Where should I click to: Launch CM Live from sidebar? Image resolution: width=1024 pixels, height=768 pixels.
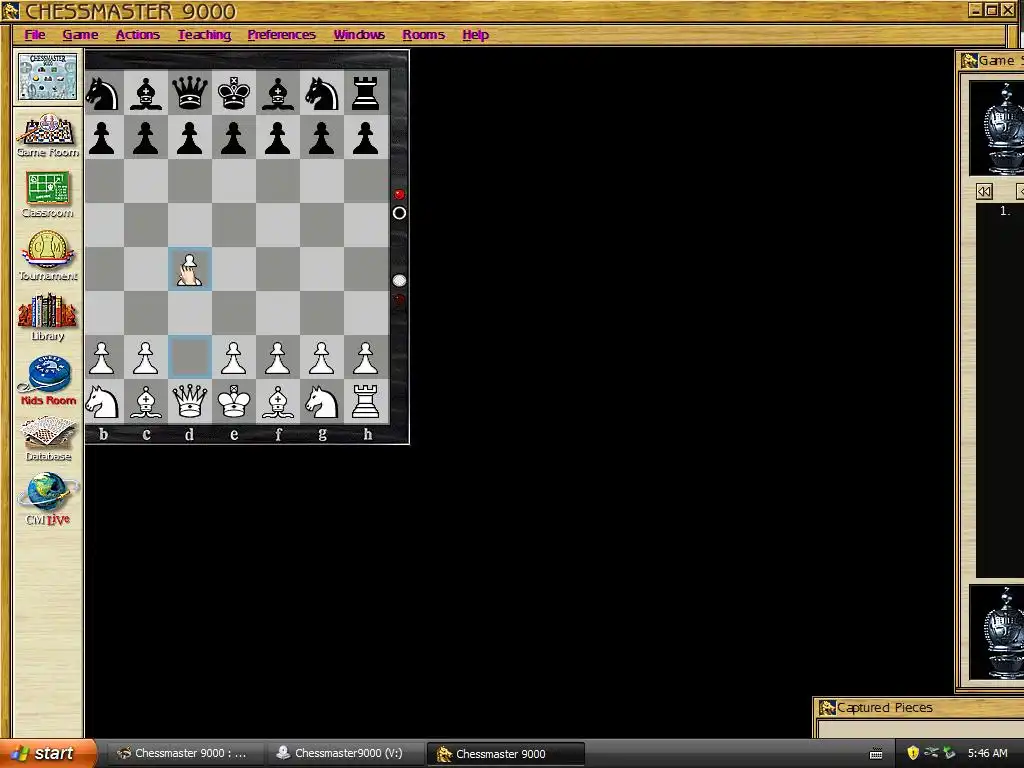pyautogui.click(x=48, y=500)
